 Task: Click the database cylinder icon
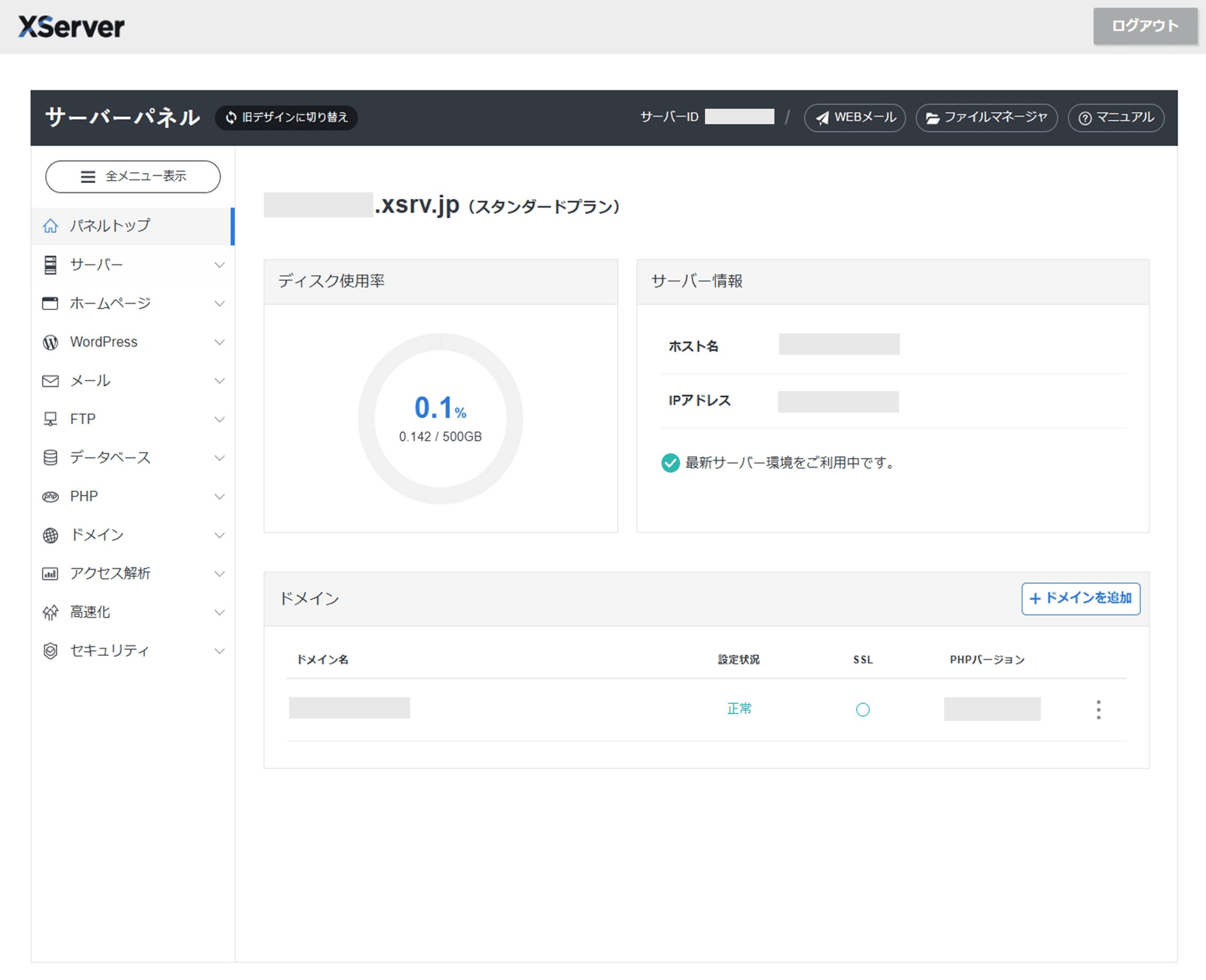tap(50, 458)
